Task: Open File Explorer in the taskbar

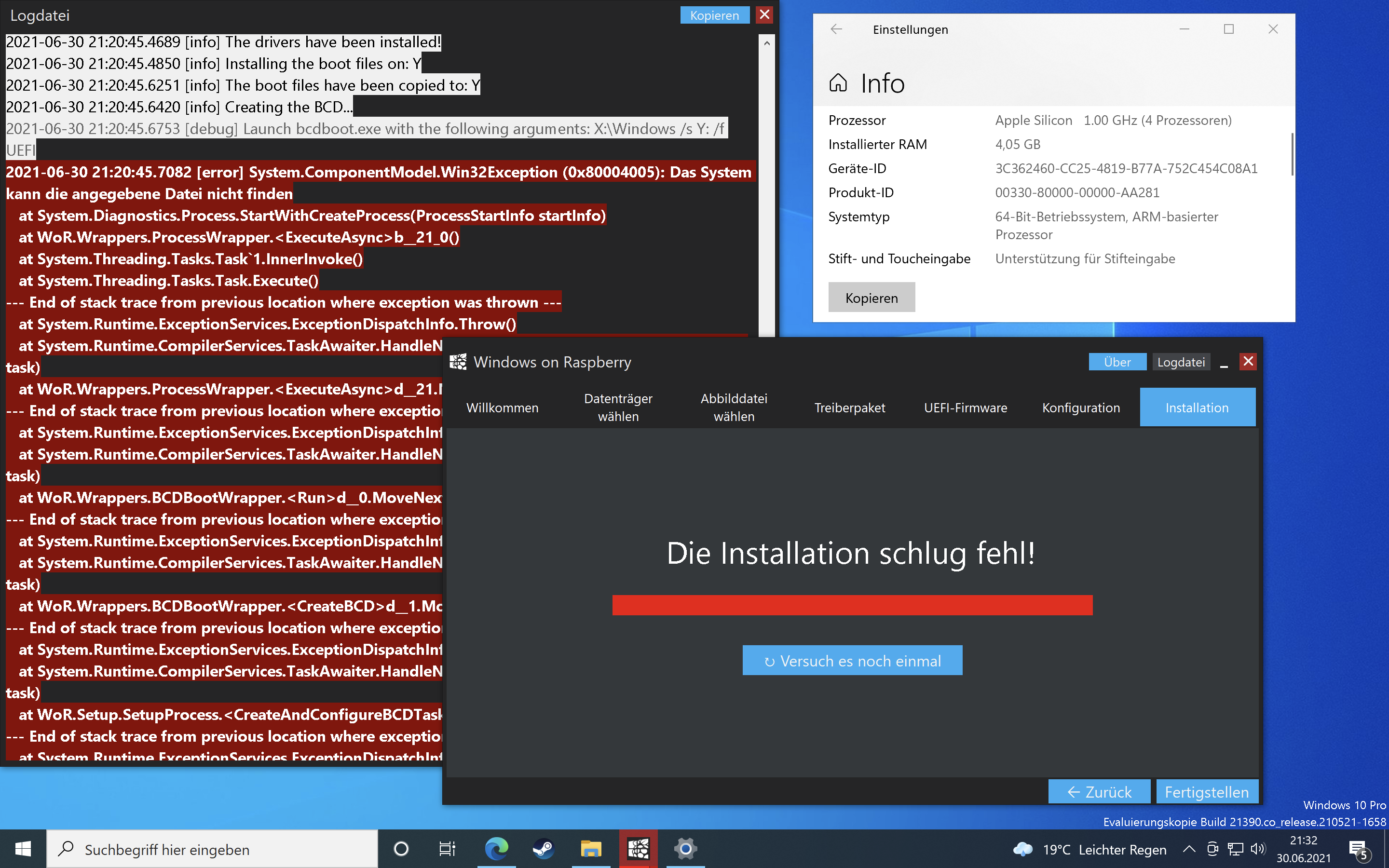Action: [x=591, y=849]
